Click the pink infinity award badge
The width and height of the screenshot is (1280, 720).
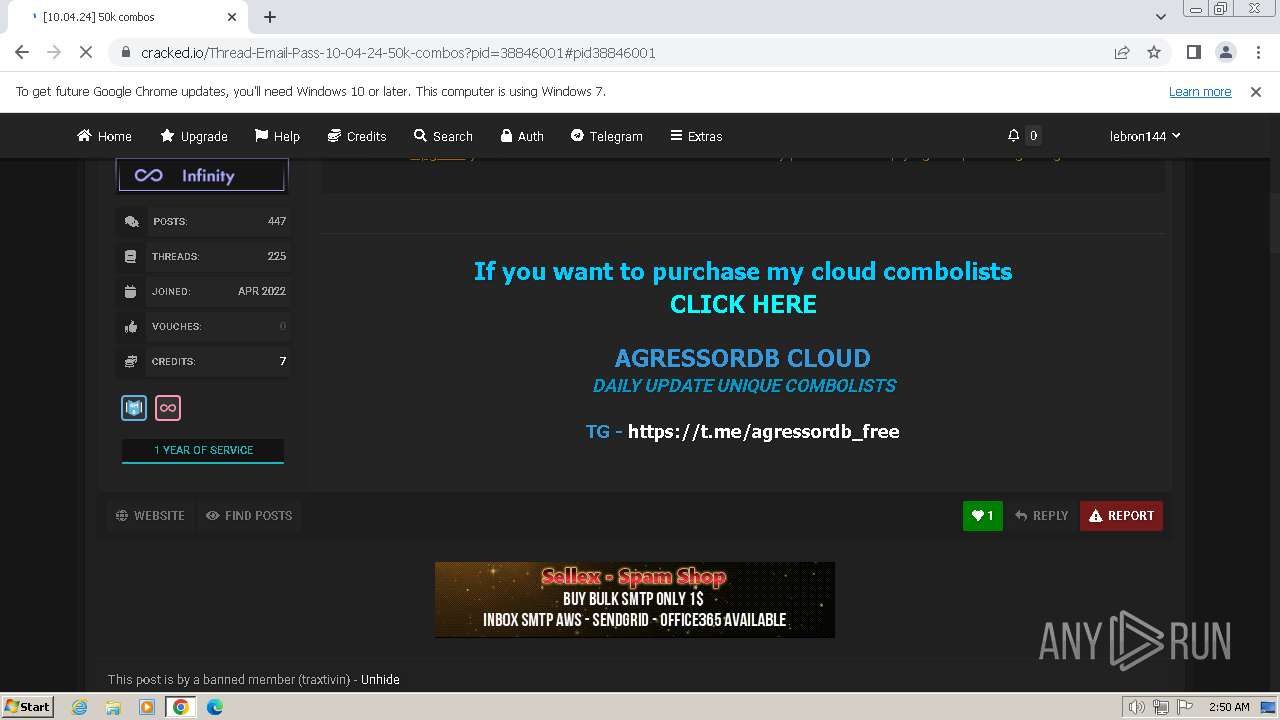pos(168,408)
